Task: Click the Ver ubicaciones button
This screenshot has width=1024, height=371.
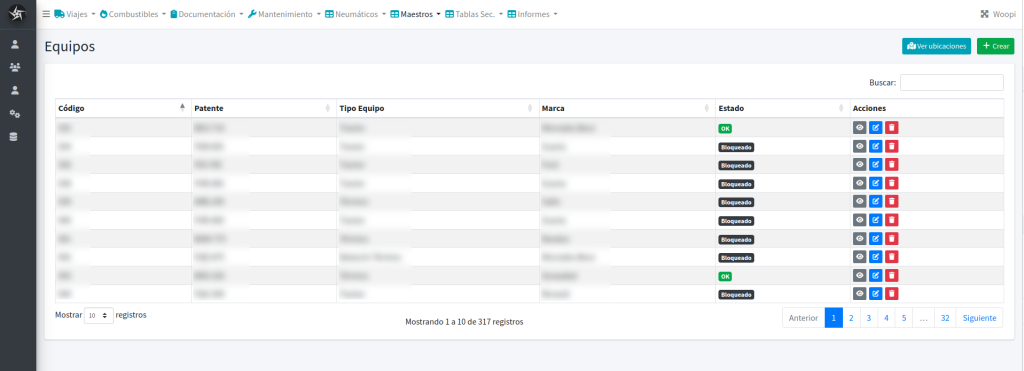Action: (x=936, y=46)
